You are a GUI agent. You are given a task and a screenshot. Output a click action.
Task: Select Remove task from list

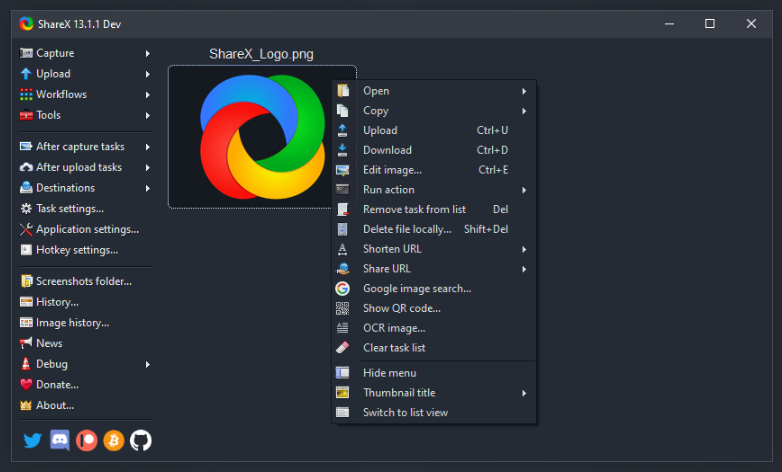coord(434,210)
